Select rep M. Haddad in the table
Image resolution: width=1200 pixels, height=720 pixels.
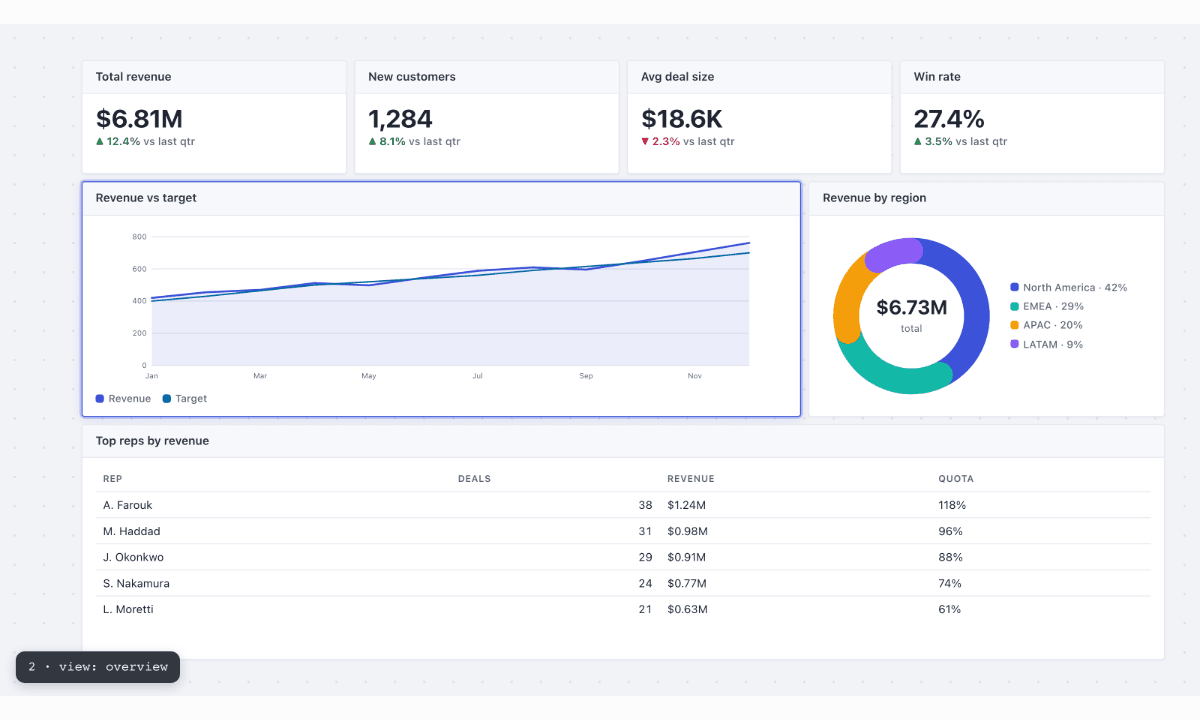point(131,531)
